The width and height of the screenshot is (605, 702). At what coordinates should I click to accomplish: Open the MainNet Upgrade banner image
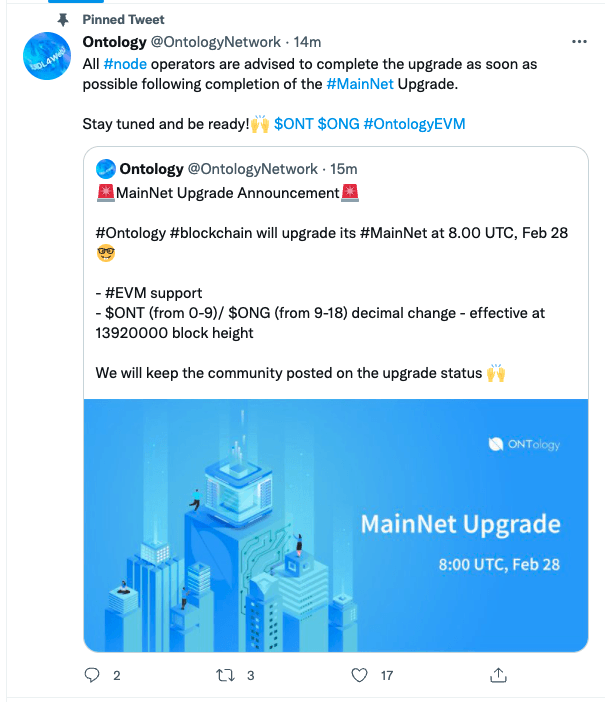click(x=336, y=525)
